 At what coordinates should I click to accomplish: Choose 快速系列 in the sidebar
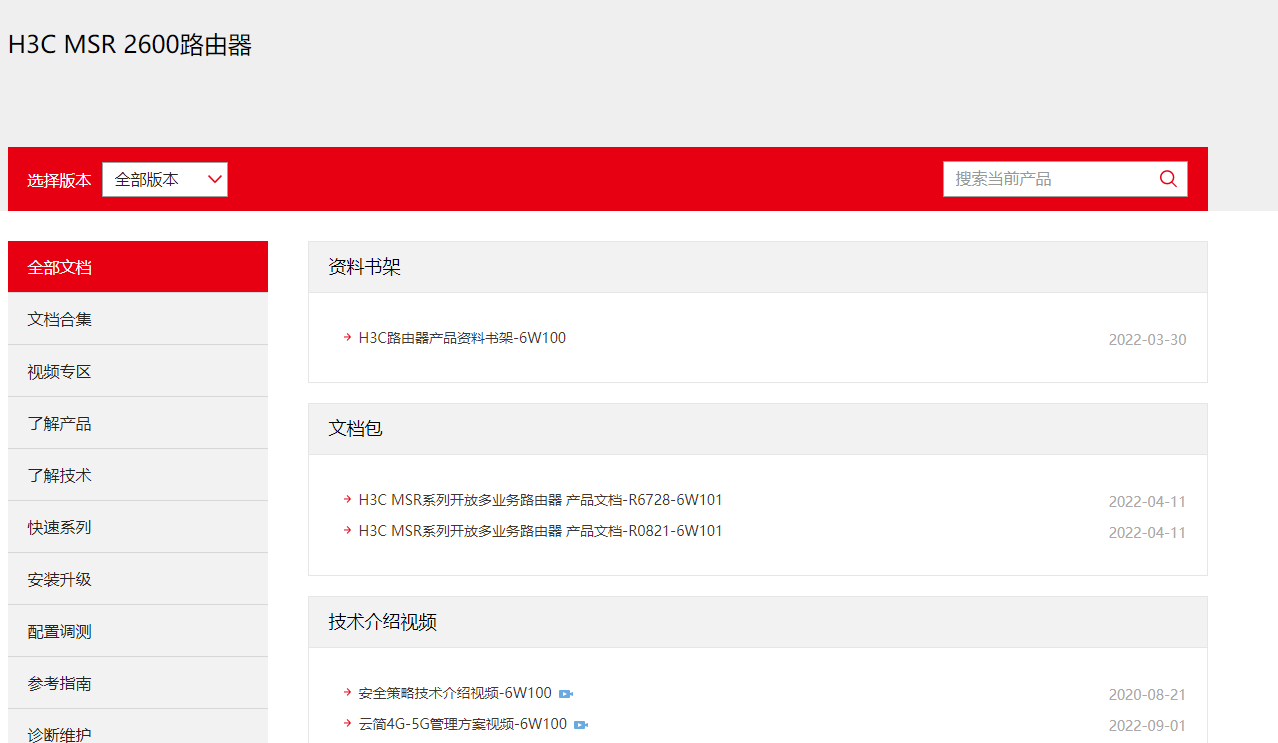(x=138, y=527)
